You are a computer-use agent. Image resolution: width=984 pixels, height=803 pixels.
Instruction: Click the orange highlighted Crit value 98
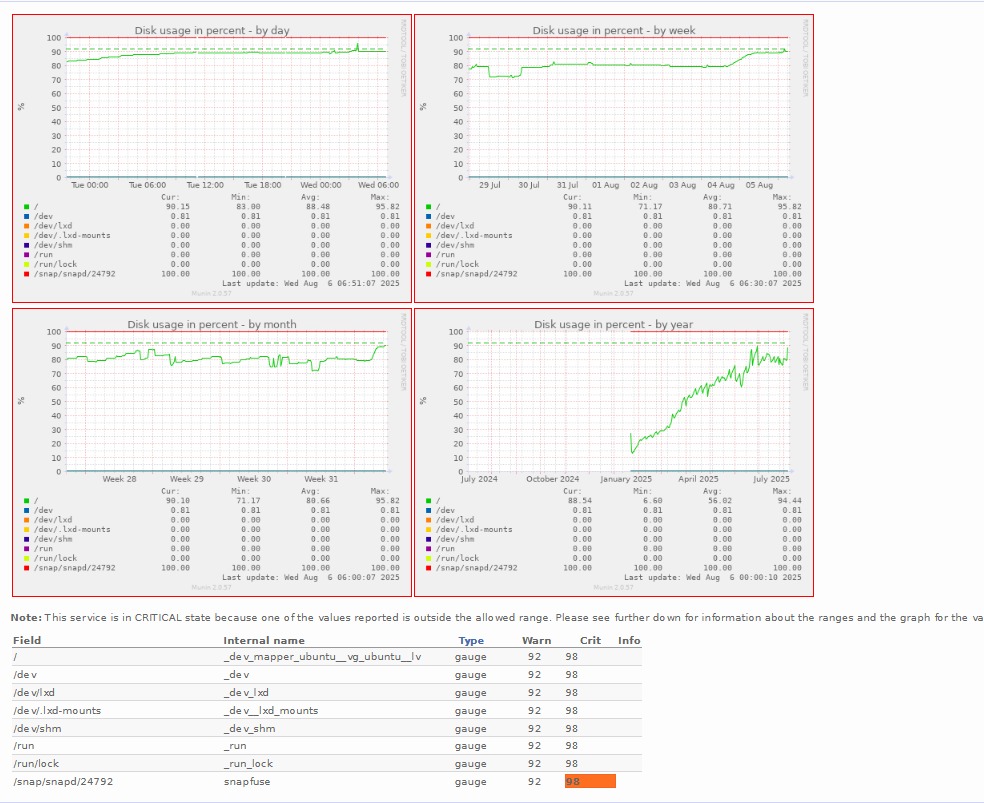[x=589, y=781]
